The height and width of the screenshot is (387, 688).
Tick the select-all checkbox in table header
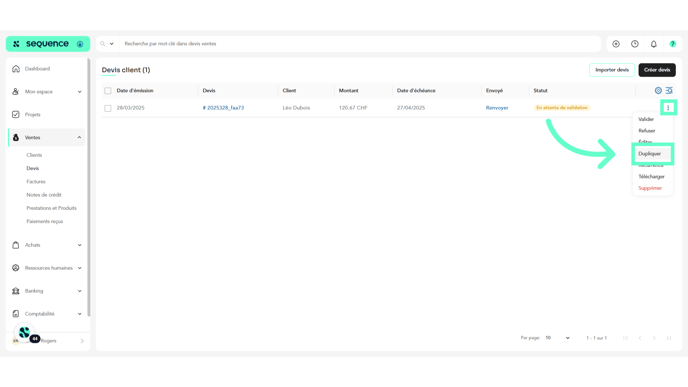108,91
